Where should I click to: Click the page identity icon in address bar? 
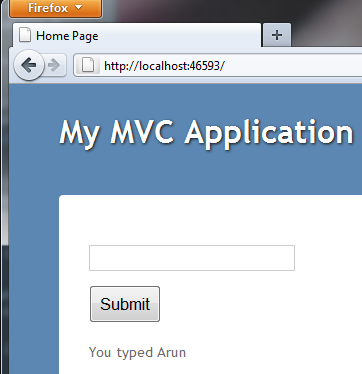[x=88, y=65]
